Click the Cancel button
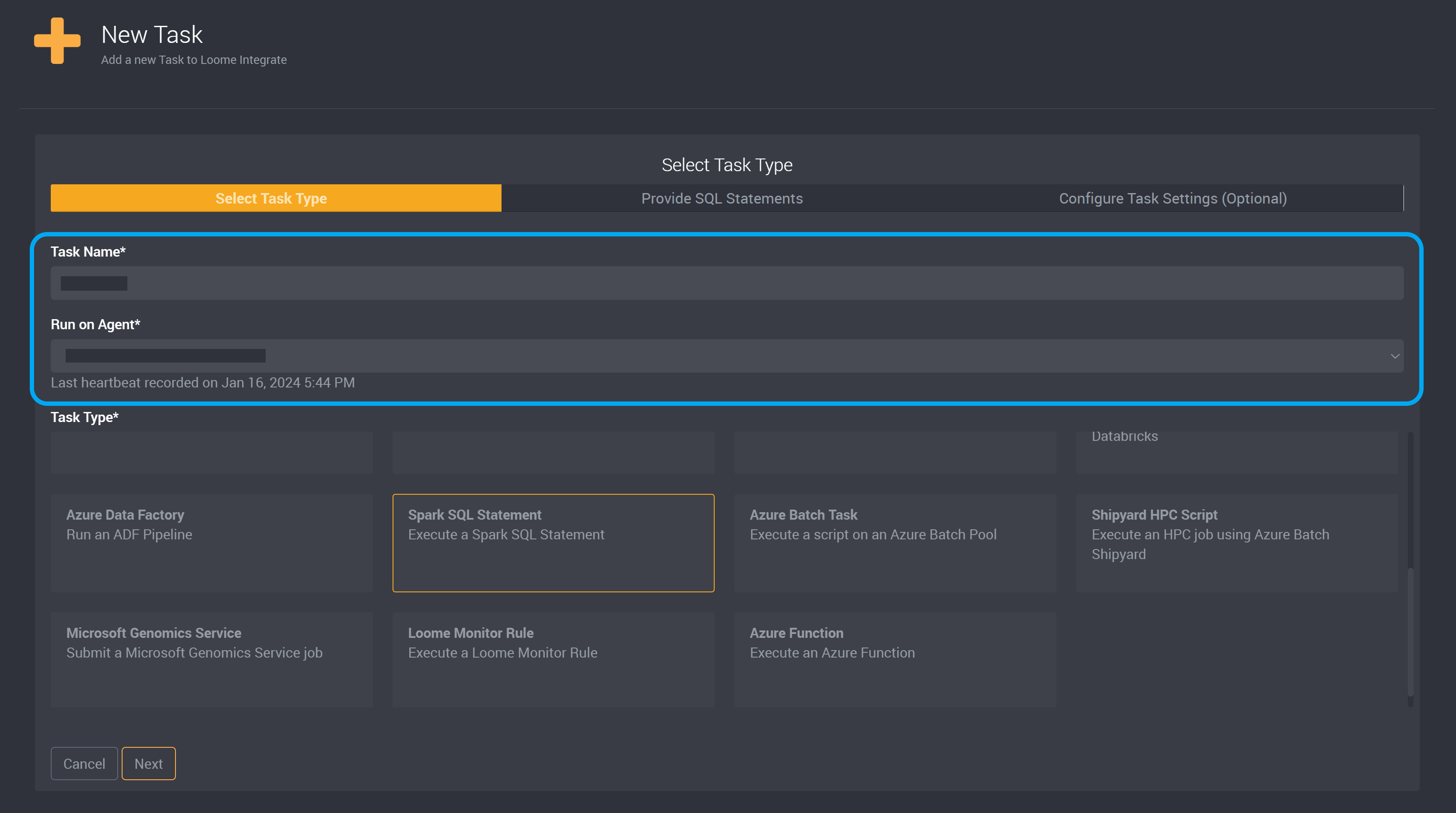Image resolution: width=1456 pixels, height=813 pixels. pos(84,763)
